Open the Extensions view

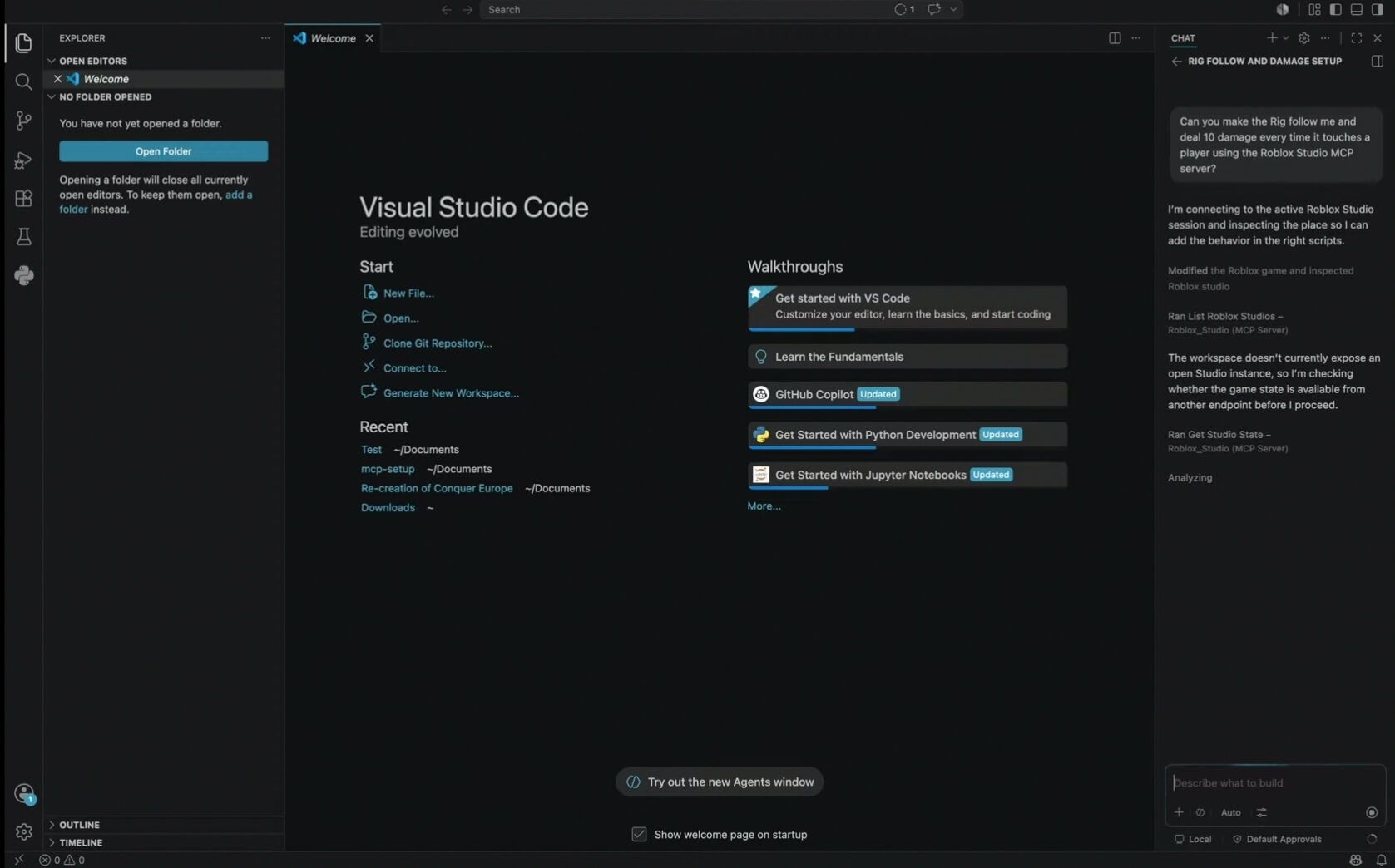click(23, 198)
